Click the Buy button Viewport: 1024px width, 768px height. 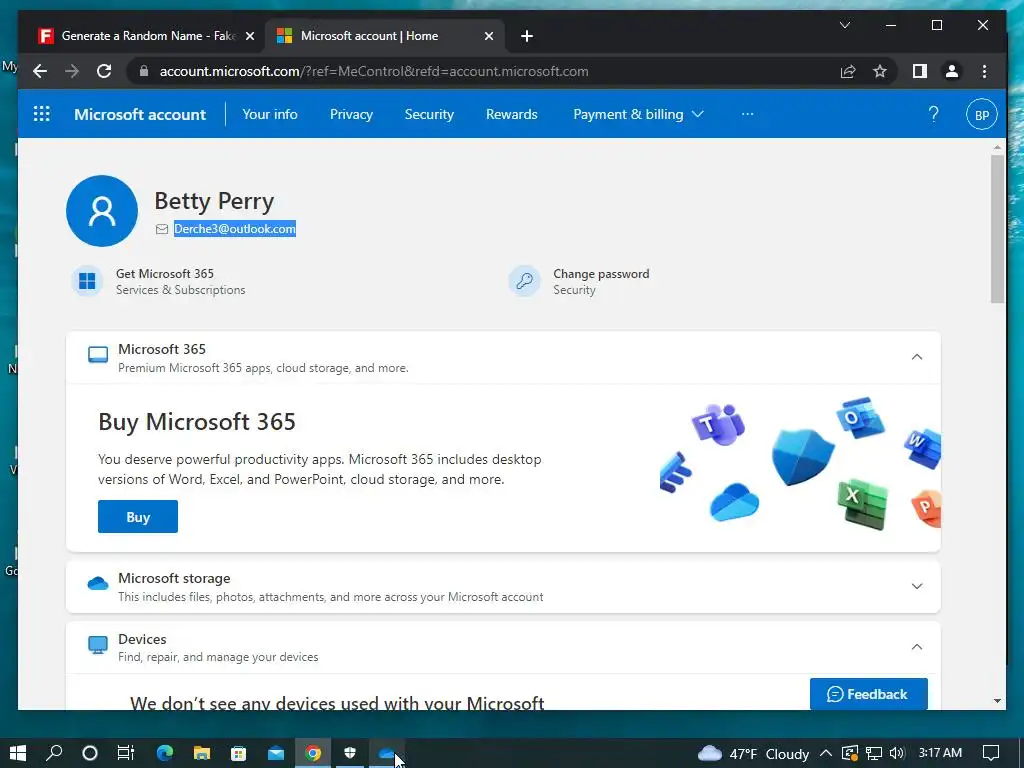point(138,517)
